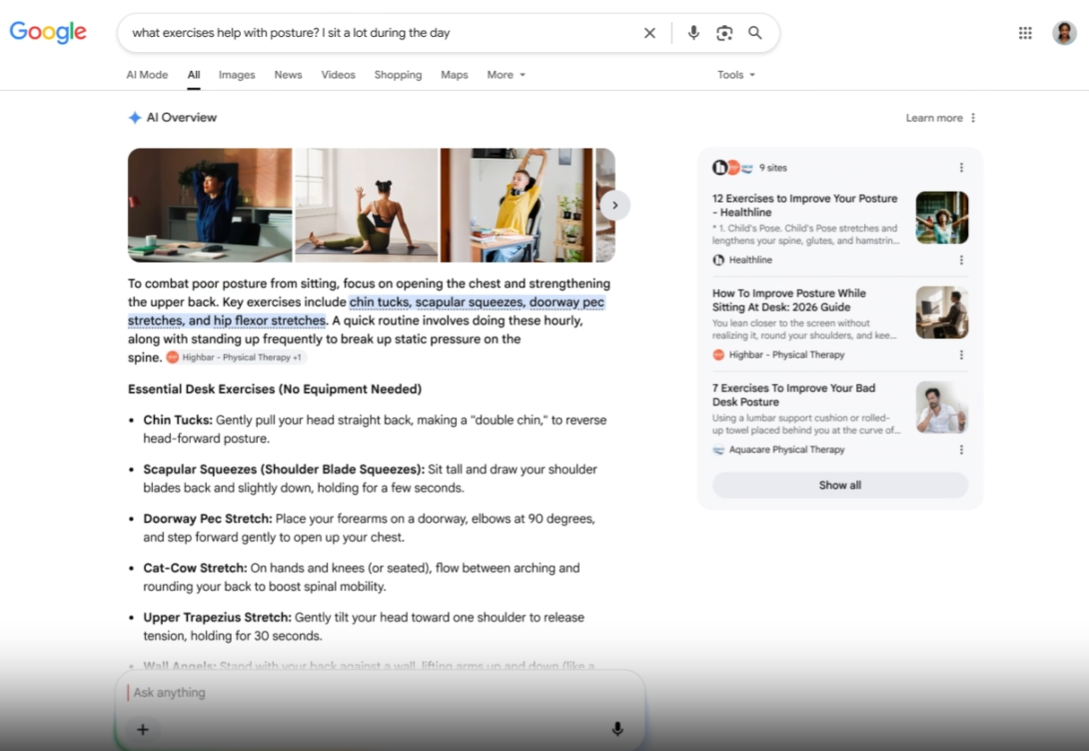Open three-dot menu for Healthline source
Viewport: 1089px width, 751px height.
pos(961,260)
